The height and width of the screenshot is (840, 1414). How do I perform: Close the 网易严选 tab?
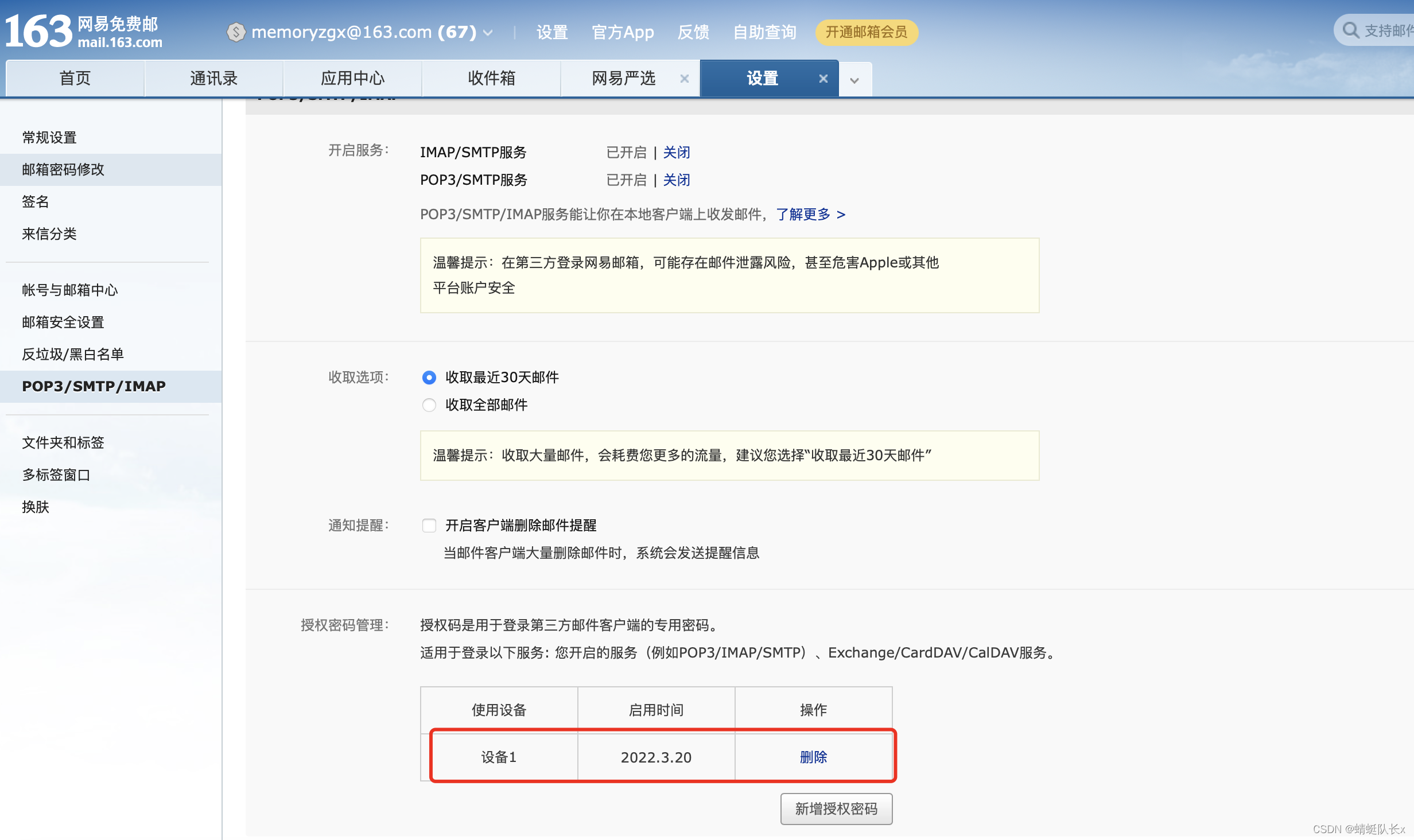coord(684,79)
